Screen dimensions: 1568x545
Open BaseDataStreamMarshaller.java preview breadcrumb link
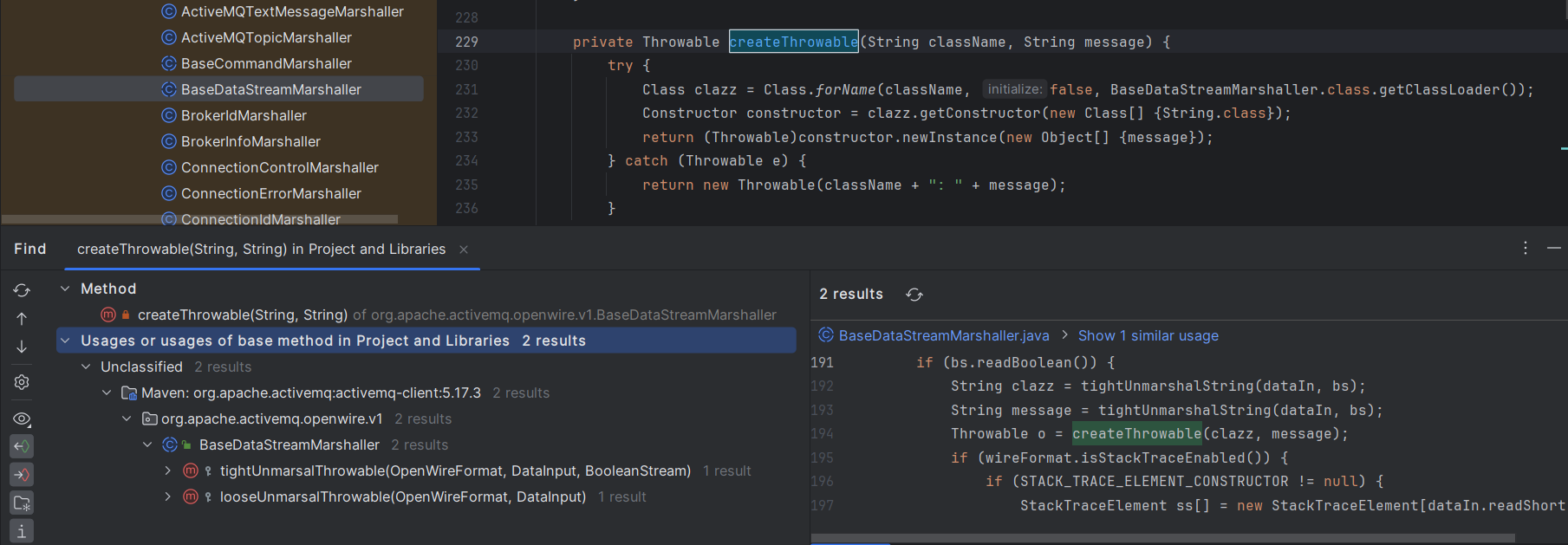click(x=944, y=335)
